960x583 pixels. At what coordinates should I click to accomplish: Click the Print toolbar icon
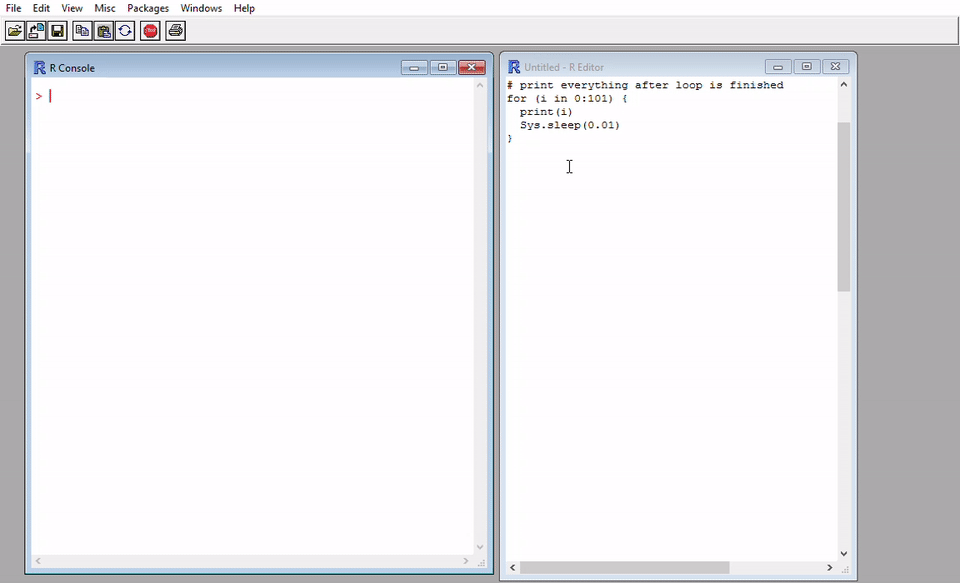click(x=175, y=31)
